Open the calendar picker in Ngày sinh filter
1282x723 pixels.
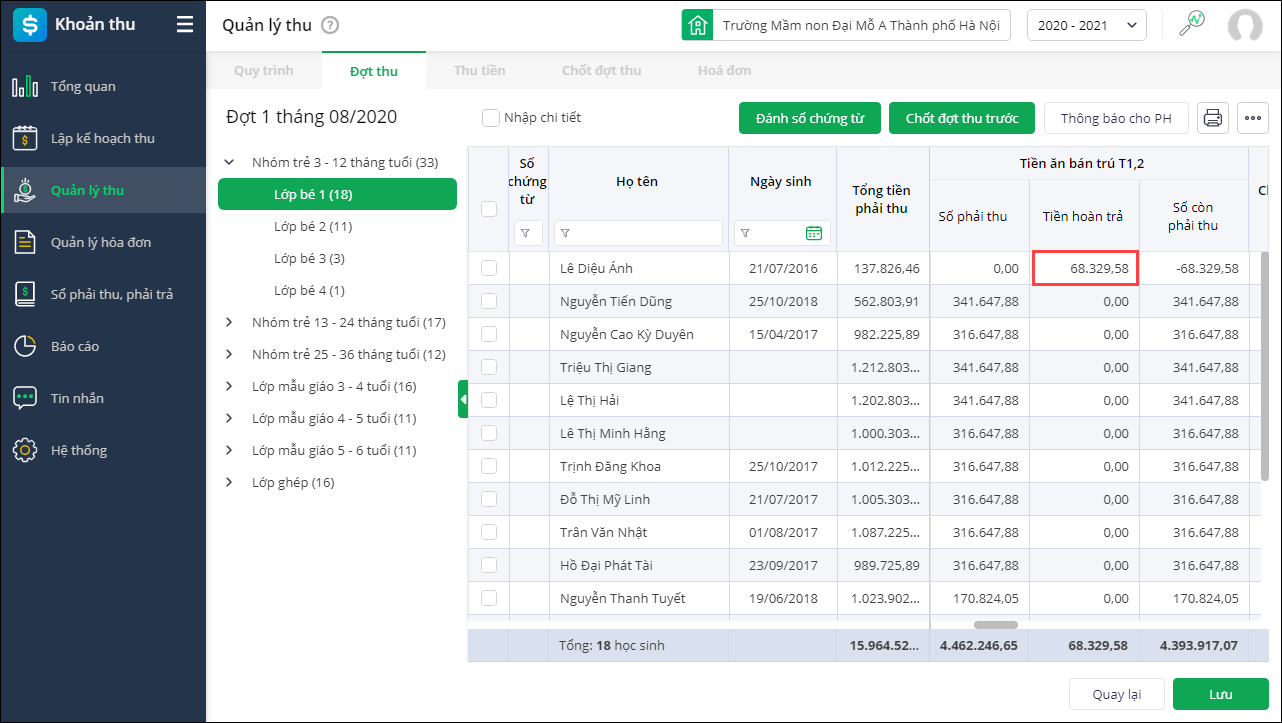click(x=813, y=233)
